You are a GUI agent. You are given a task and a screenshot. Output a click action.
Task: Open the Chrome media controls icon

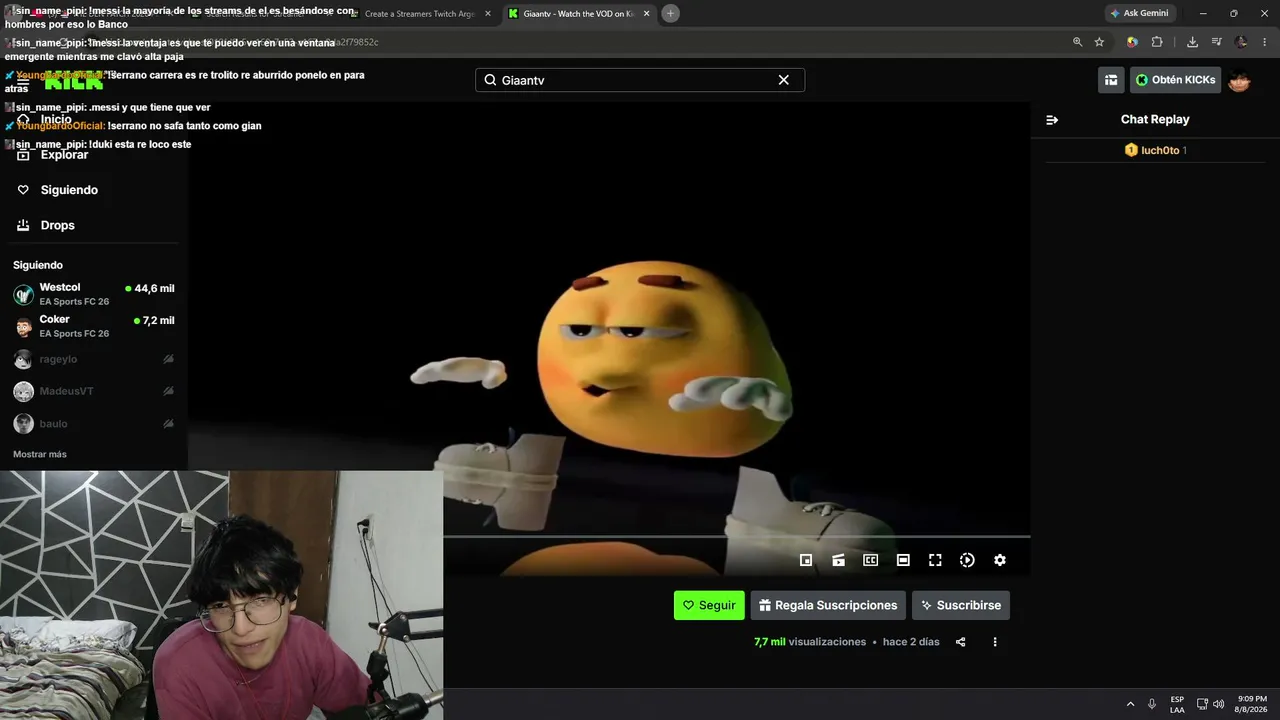tap(1217, 42)
